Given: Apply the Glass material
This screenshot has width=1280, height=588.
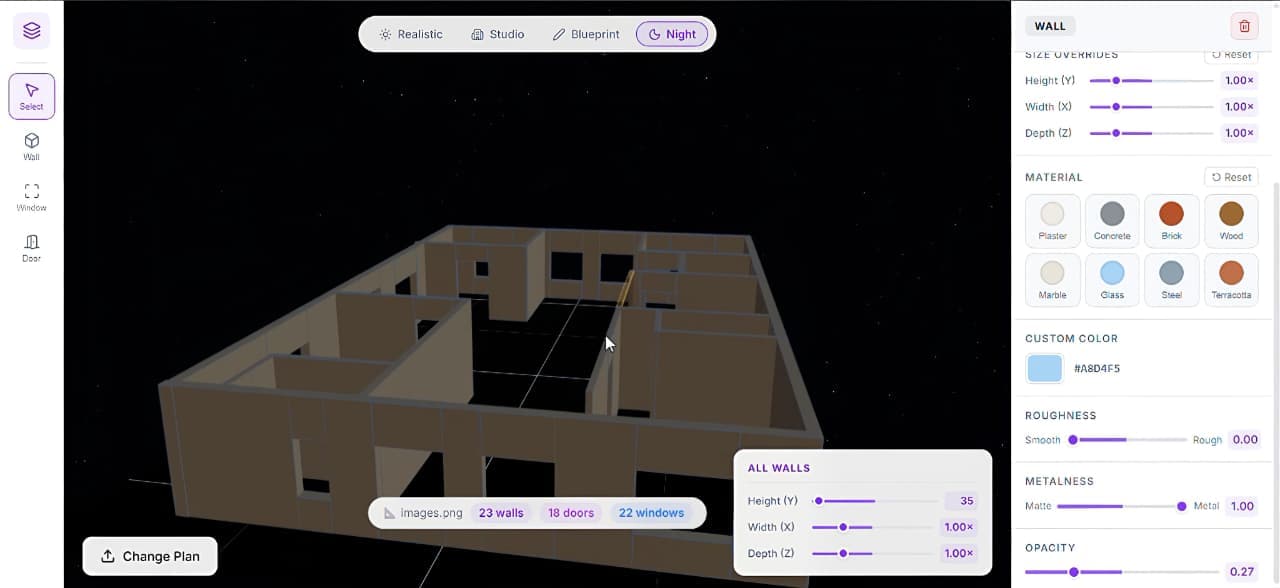Looking at the screenshot, I should 1112,280.
